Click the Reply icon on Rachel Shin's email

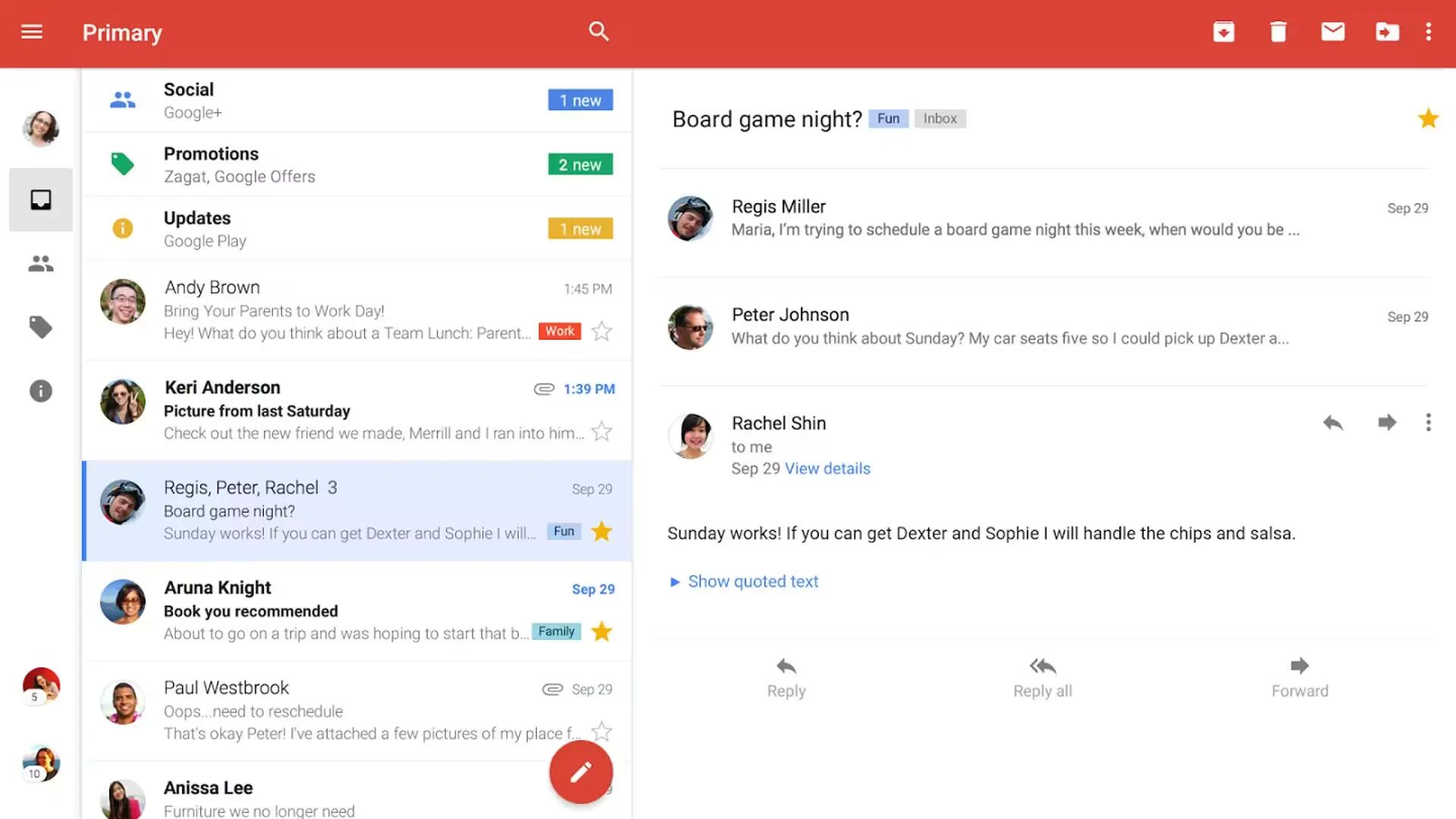(1333, 421)
